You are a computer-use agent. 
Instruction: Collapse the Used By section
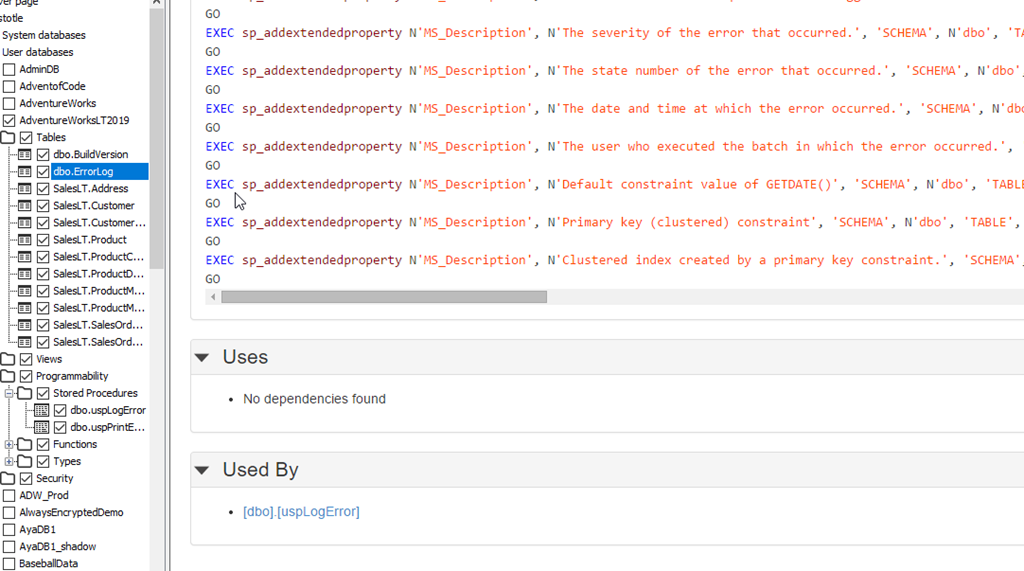pos(202,470)
